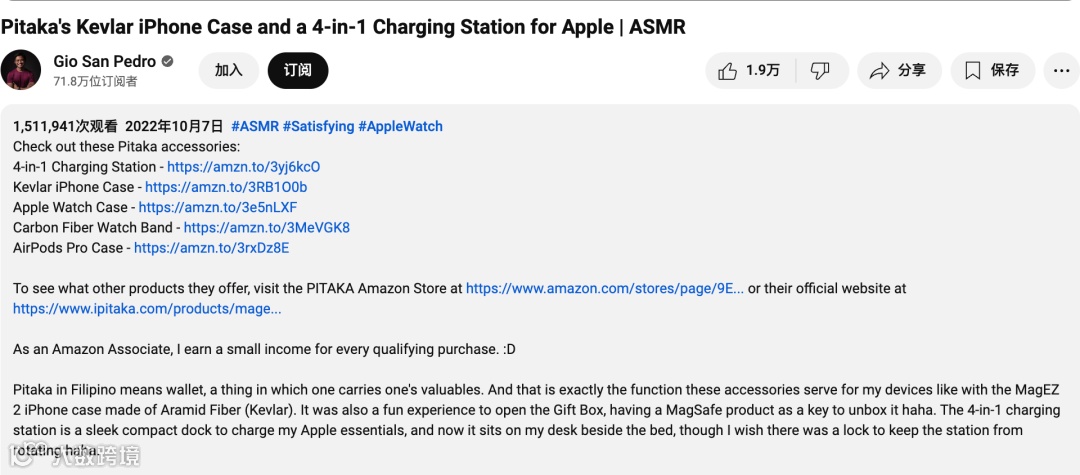Open the ipitaka.com official website link
The width and height of the screenshot is (1080, 475).
(147, 308)
